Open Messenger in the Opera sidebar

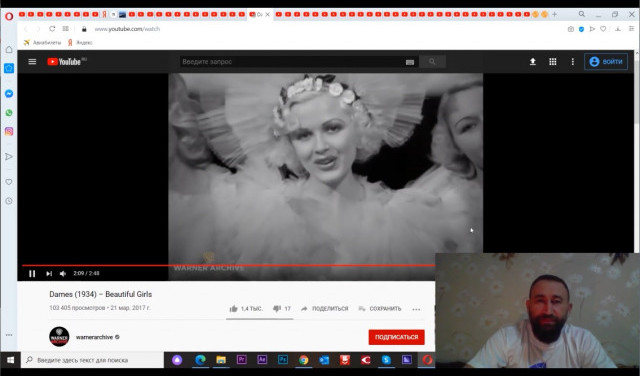[x=9, y=93]
